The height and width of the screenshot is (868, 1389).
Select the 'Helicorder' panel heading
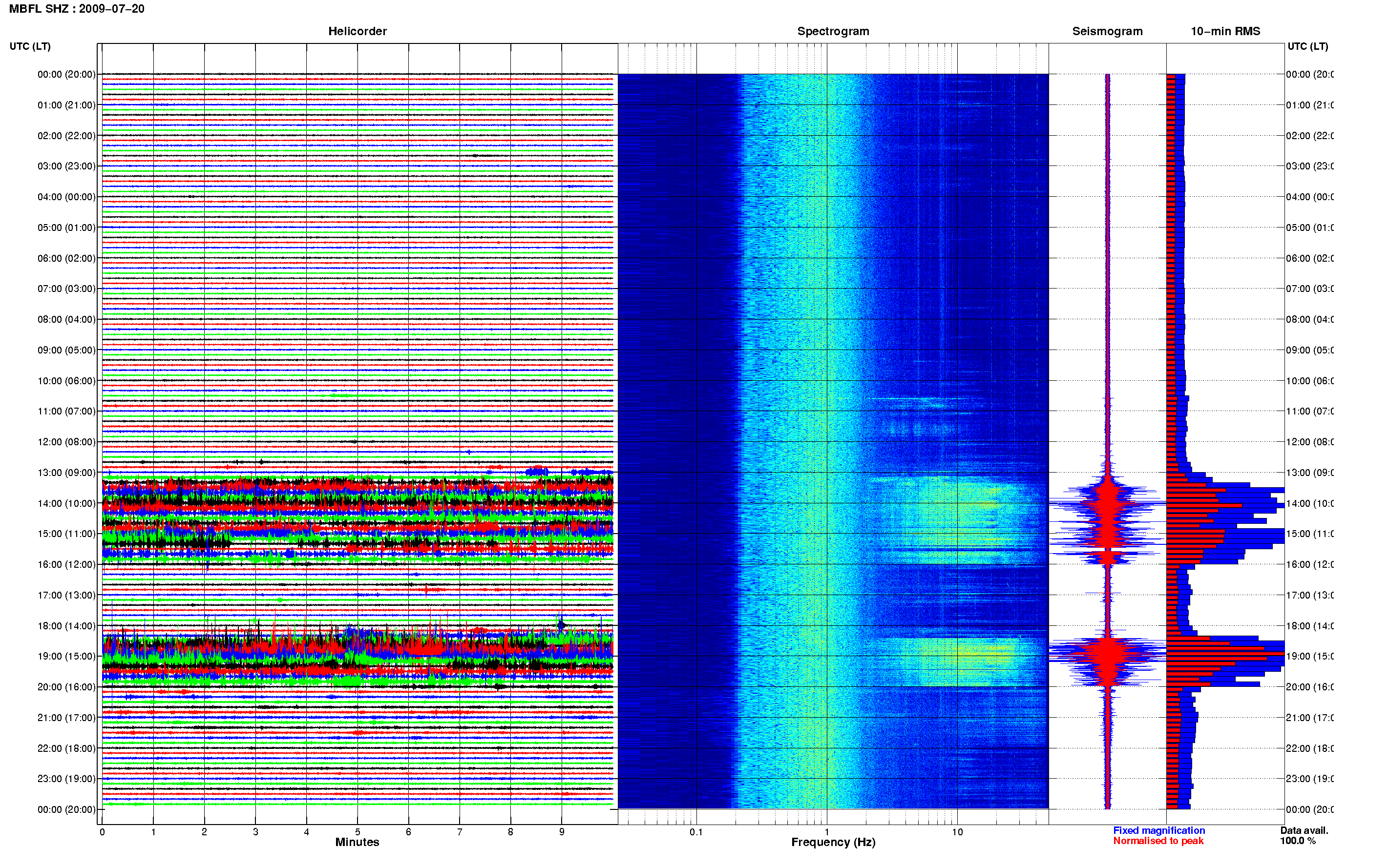(357, 31)
